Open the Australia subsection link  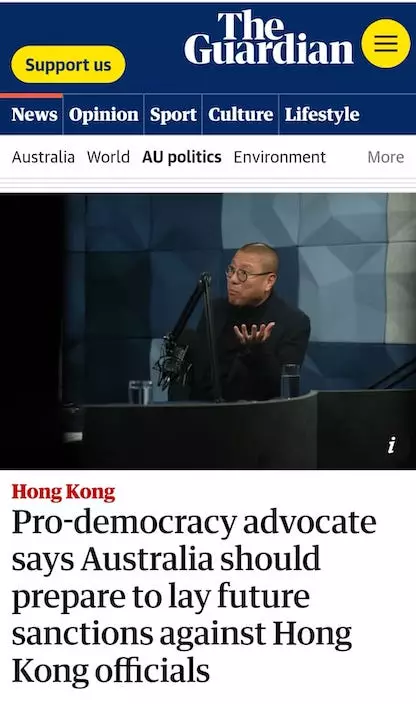(x=43, y=157)
